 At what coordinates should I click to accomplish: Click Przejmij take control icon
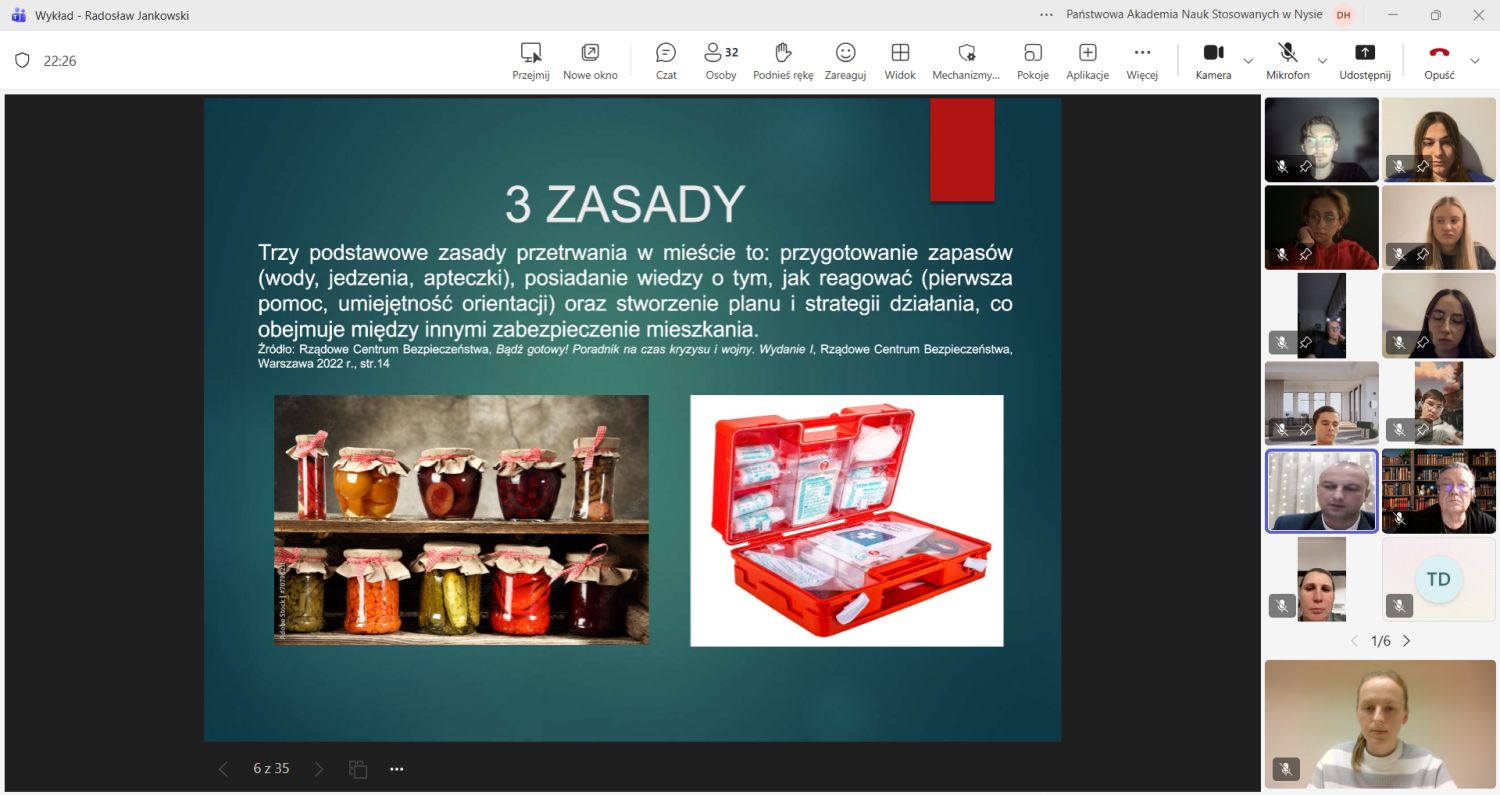click(x=531, y=61)
